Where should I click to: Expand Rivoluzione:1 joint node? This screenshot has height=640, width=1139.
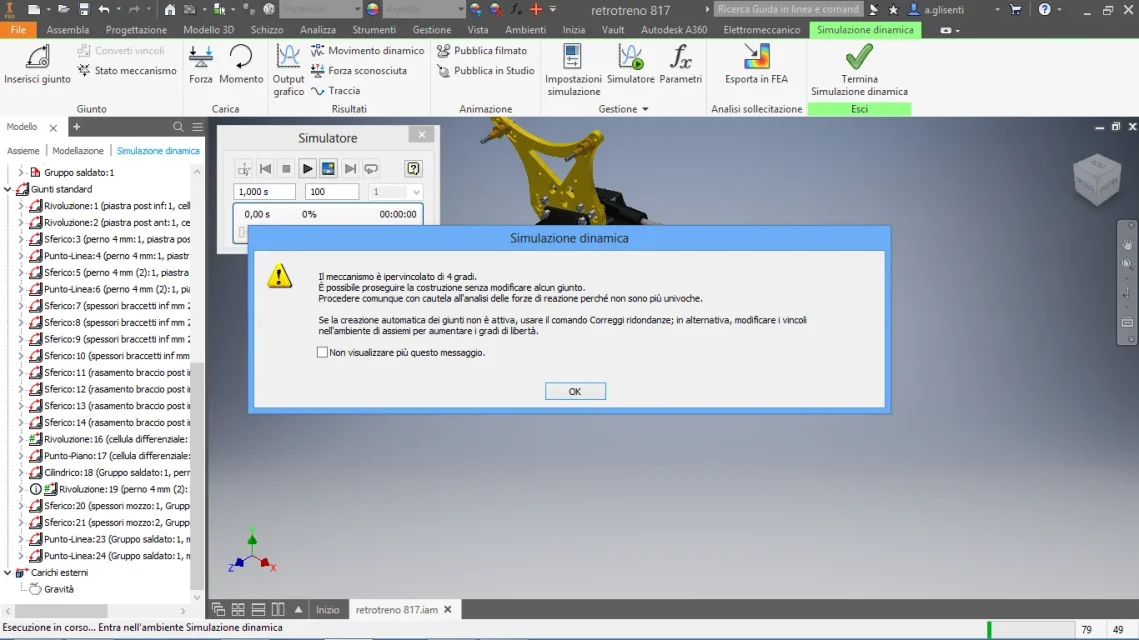point(21,206)
